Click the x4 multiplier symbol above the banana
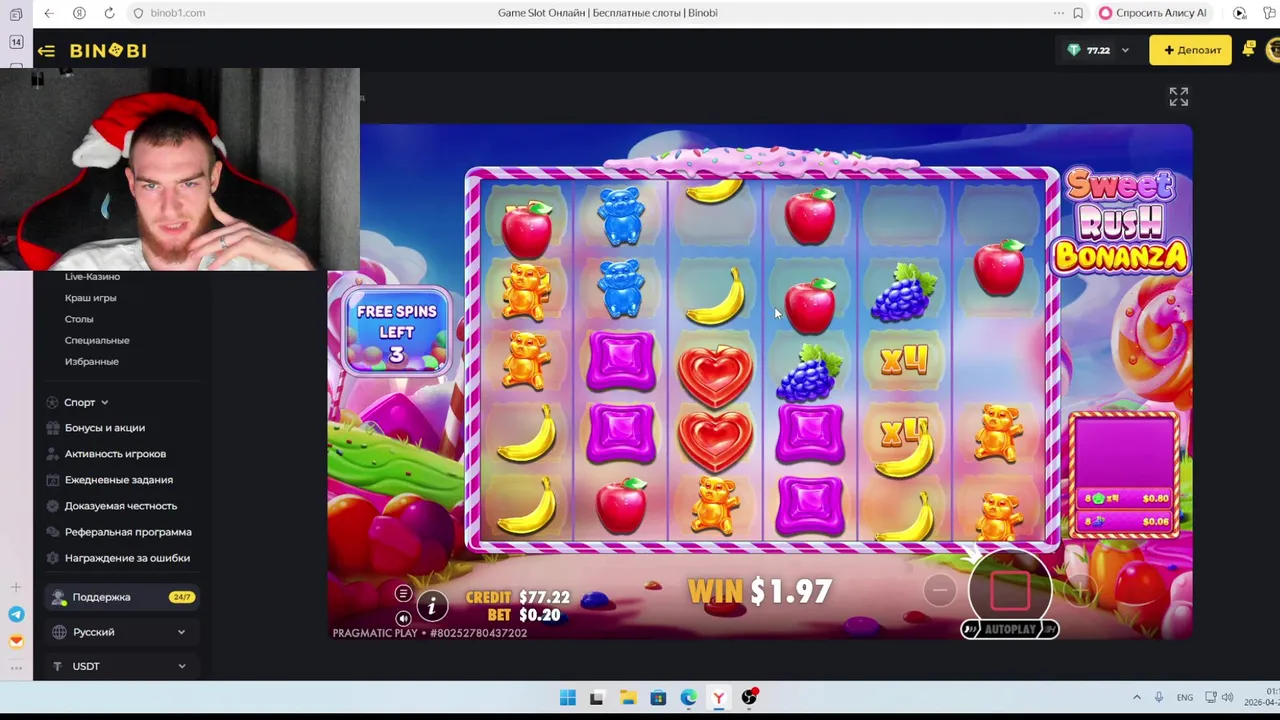The height and width of the screenshot is (720, 1280). pyautogui.click(x=904, y=432)
